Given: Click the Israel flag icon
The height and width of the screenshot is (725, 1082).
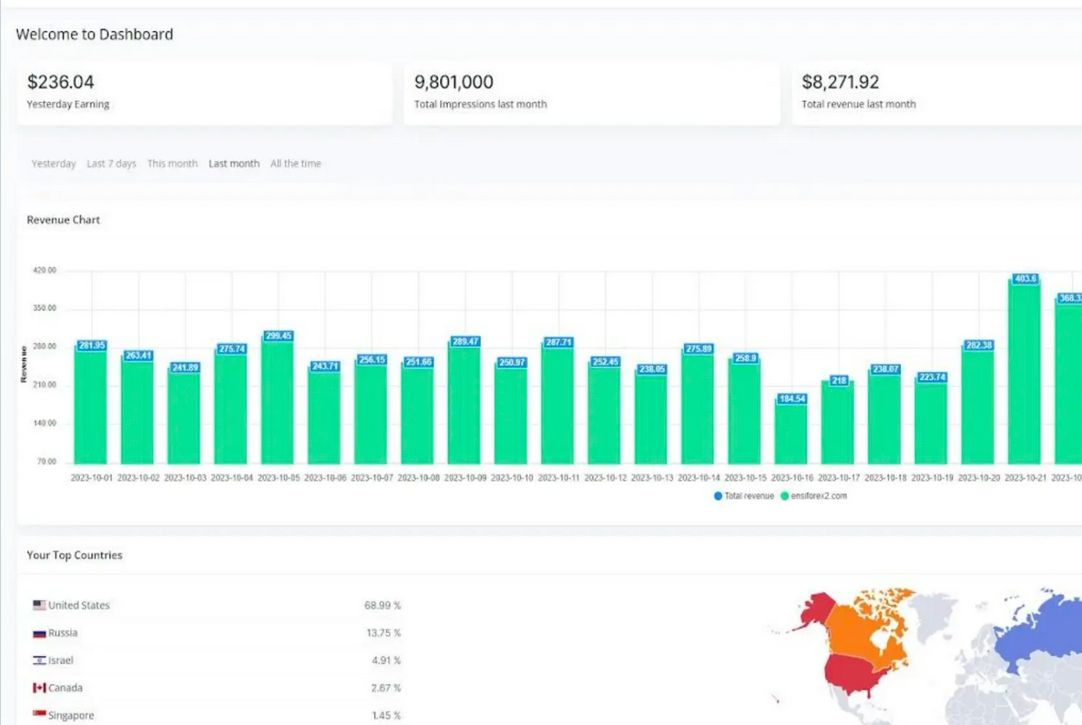Looking at the screenshot, I should coord(39,660).
